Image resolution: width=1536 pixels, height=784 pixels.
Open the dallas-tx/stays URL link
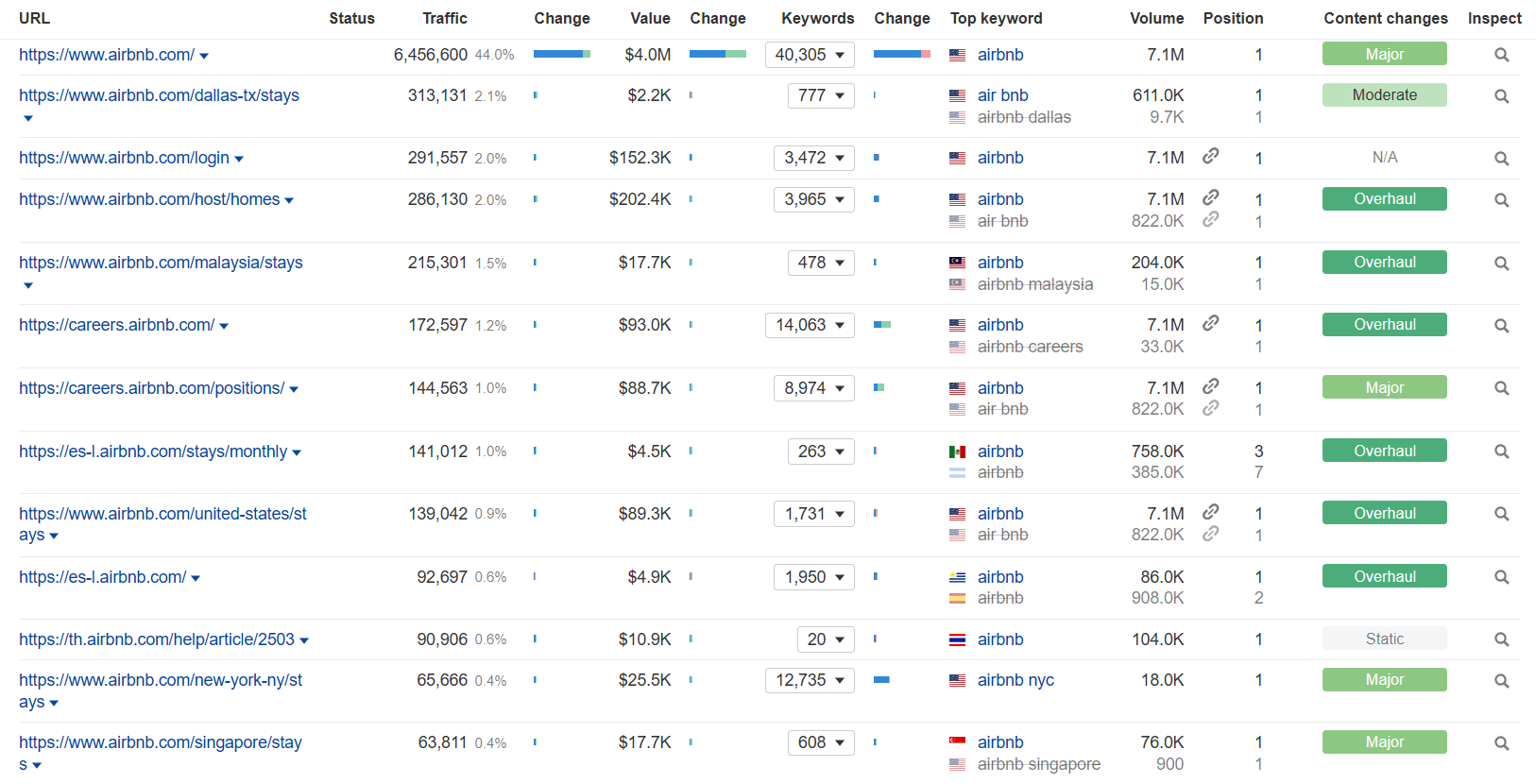click(x=159, y=95)
